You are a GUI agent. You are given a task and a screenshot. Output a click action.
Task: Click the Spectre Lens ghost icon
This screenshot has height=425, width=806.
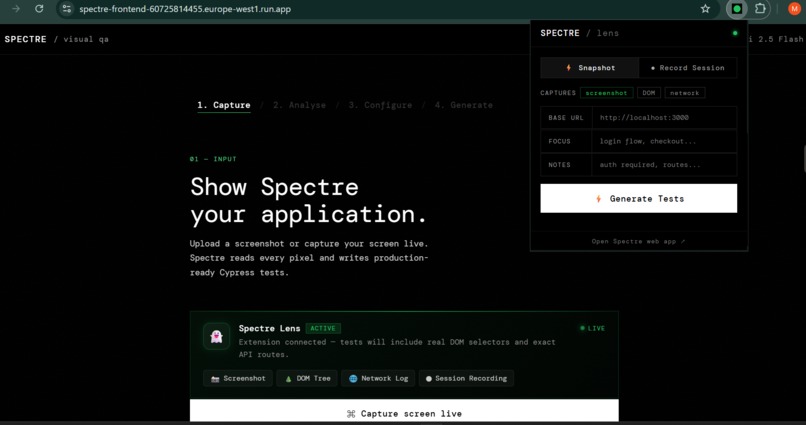point(216,337)
